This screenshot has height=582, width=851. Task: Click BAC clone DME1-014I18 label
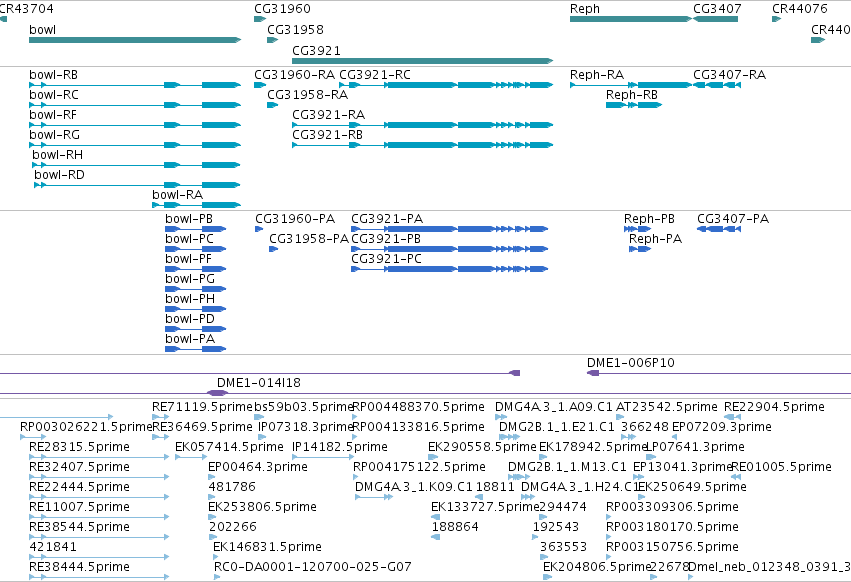(259, 383)
